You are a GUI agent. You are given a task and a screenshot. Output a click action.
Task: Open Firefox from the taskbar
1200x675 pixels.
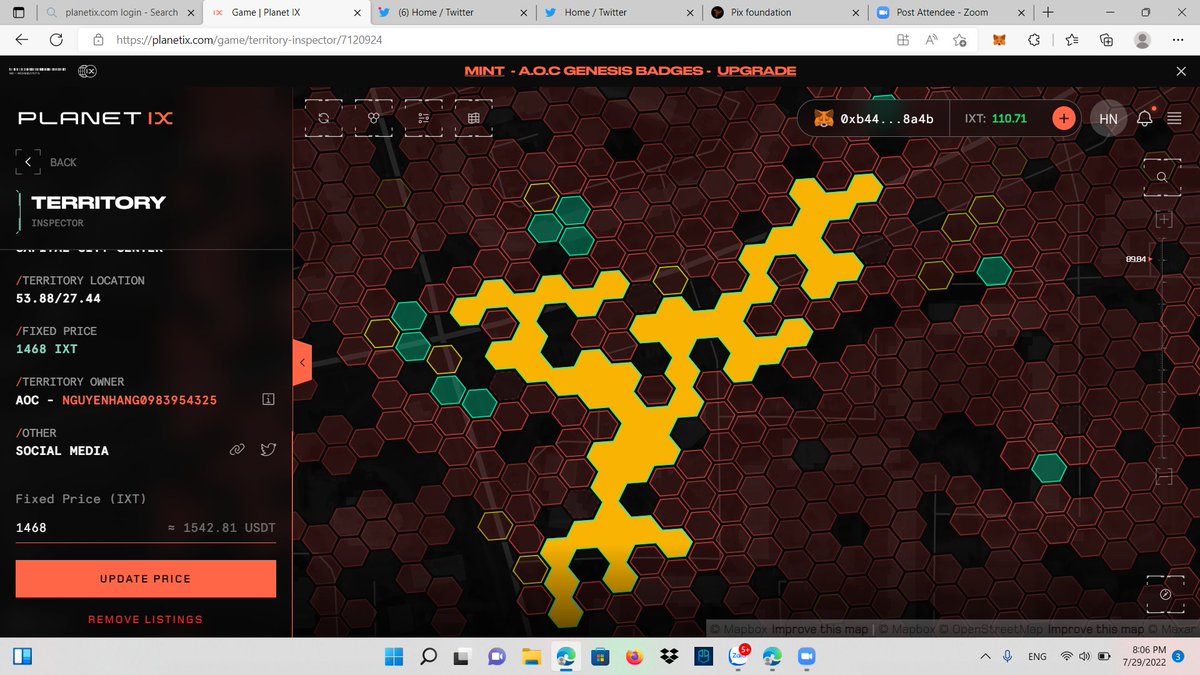click(x=634, y=657)
